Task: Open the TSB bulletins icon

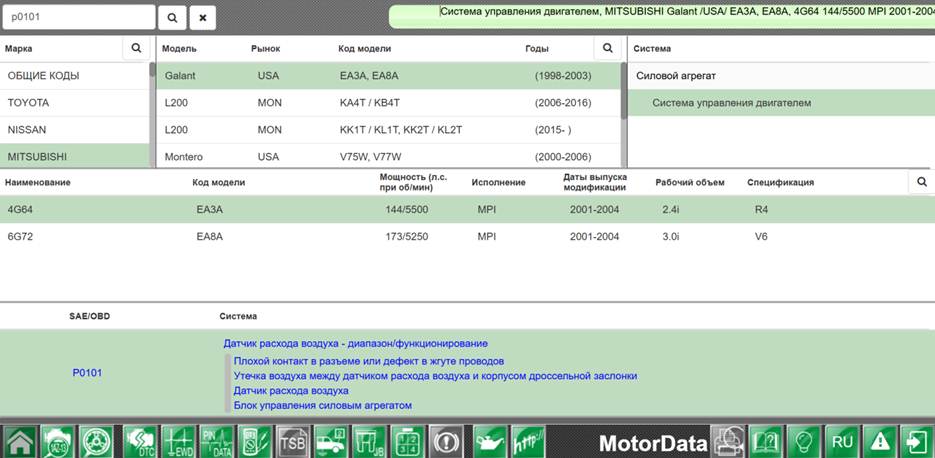Action: (x=293, y=442)
